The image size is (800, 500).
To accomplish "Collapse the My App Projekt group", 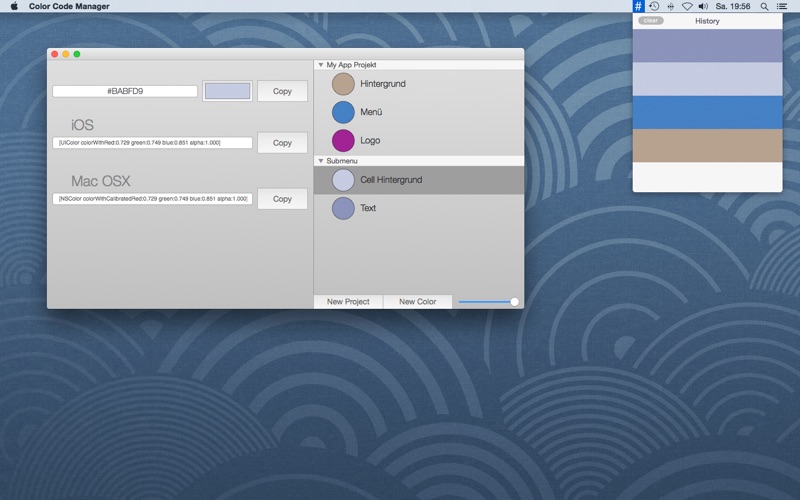I will coord(320,65).
